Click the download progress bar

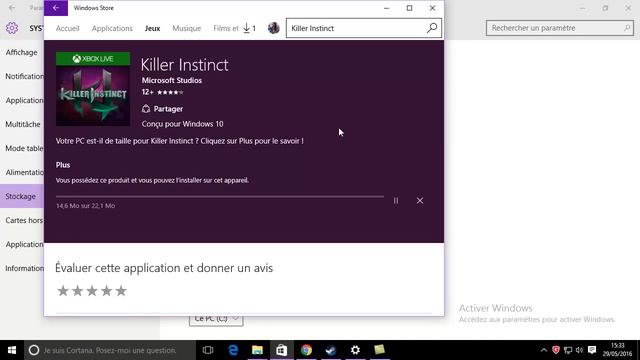[x=220, y=196]
